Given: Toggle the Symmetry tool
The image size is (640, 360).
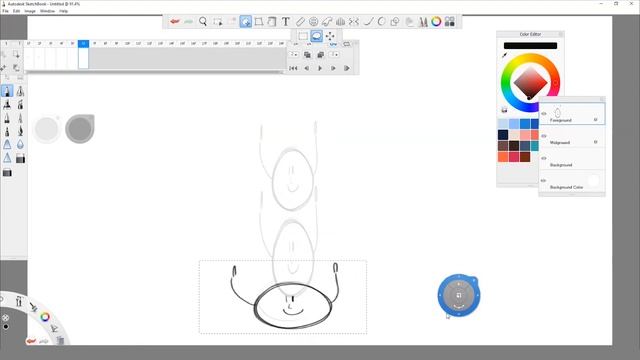Looking at the screenshot, I should [354, 22].
